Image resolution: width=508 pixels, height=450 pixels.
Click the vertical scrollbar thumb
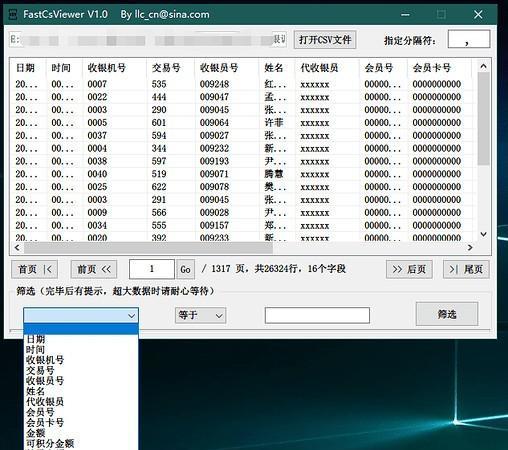tap(483, 118)
